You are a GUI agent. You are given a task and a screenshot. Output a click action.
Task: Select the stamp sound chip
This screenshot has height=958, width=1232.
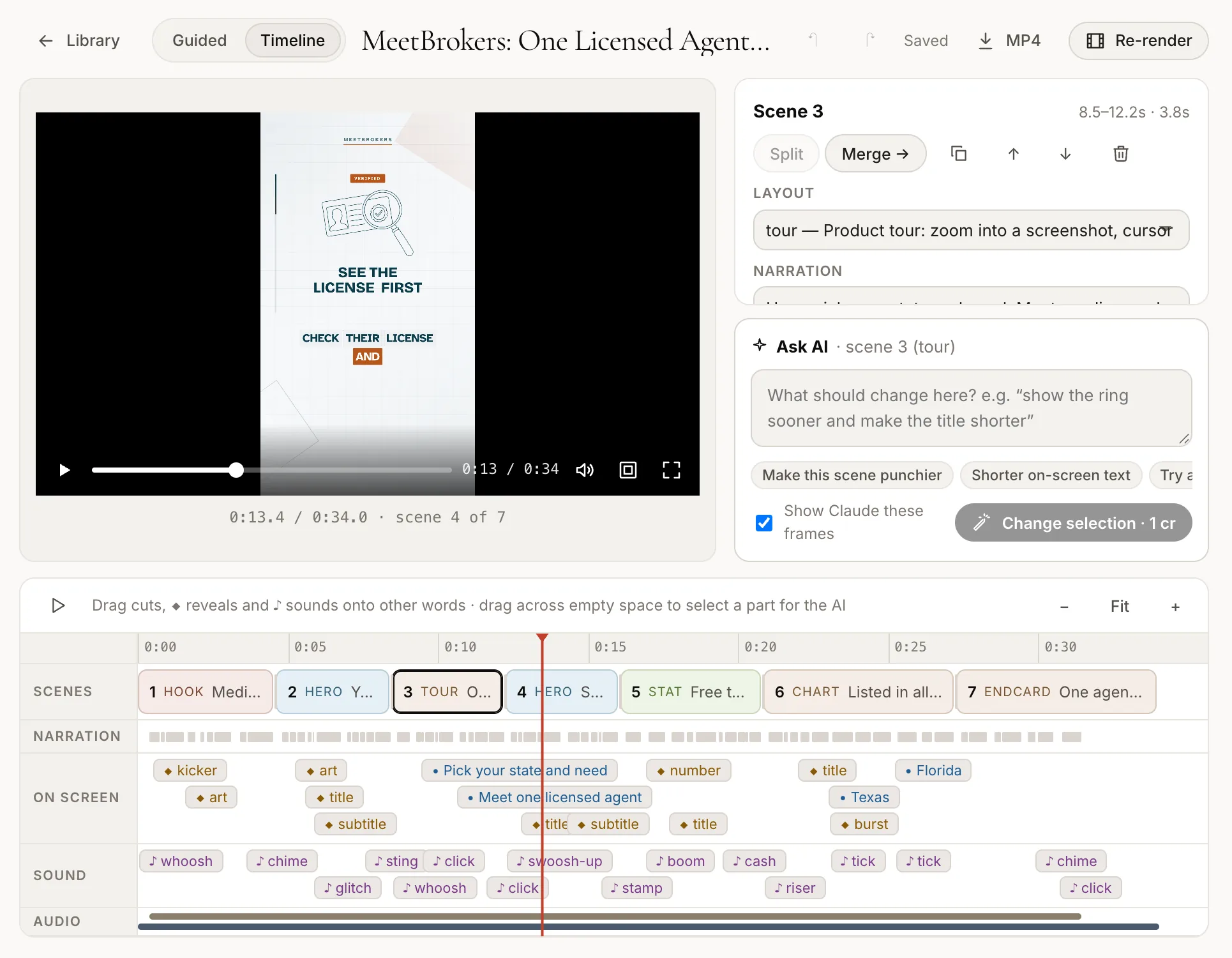(636, 888)
